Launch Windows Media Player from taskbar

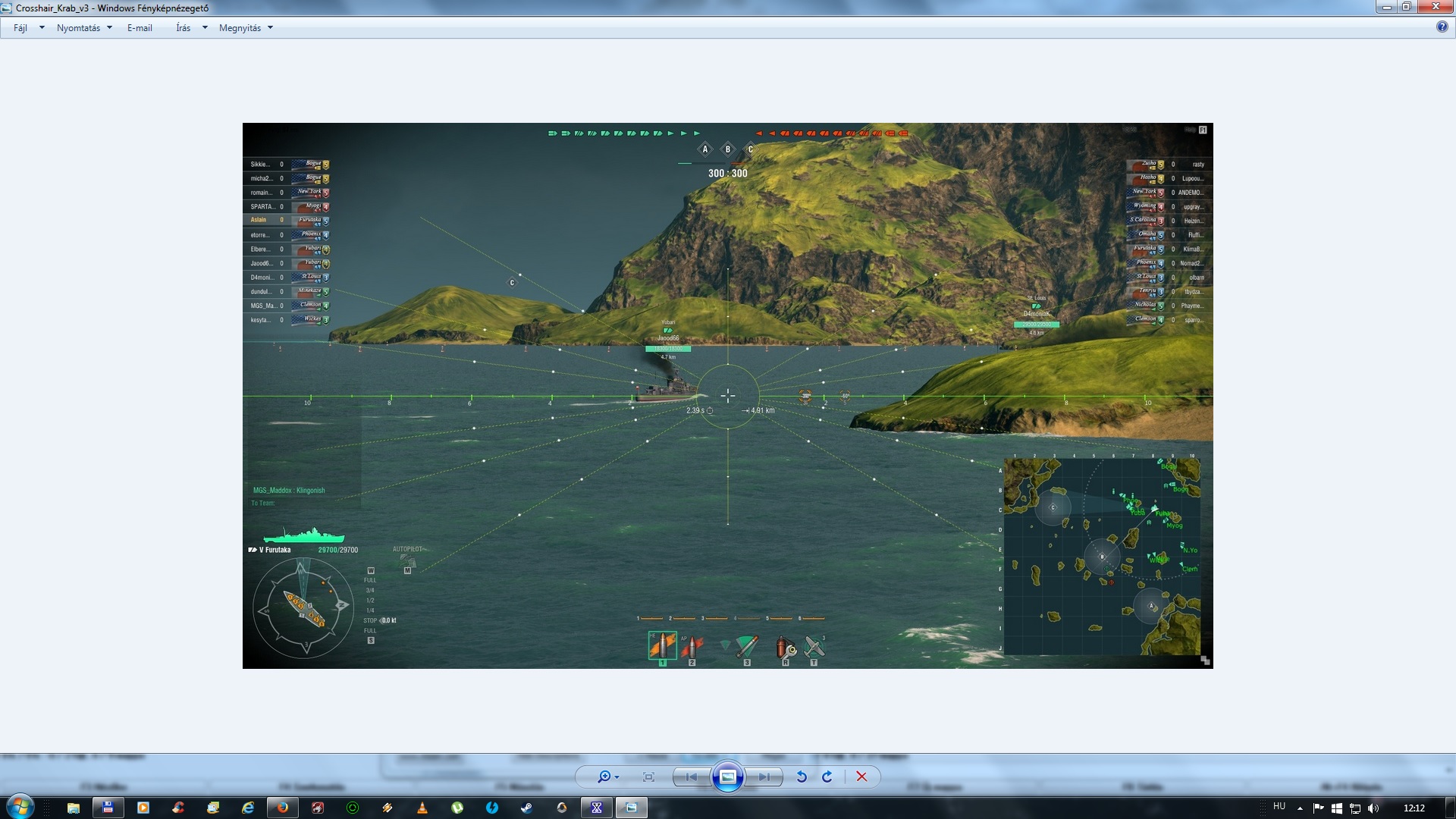(143, 808)
